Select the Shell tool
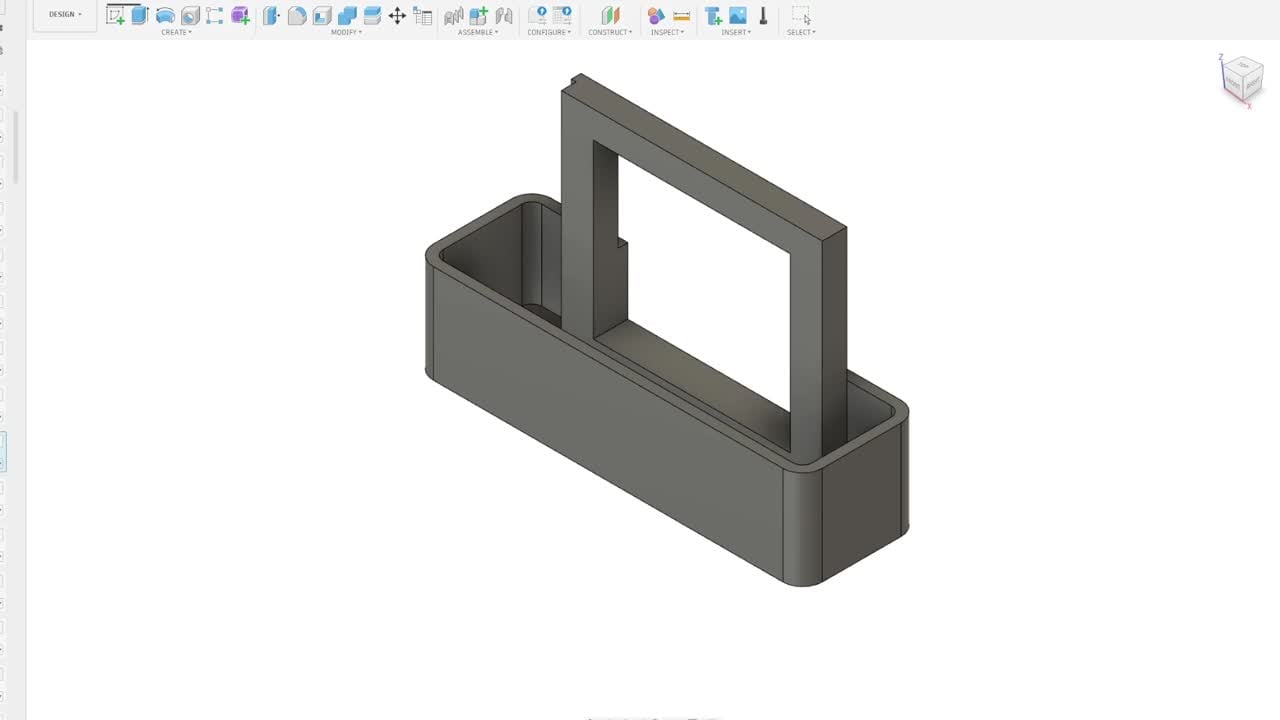This screenshot has height=720, width=1280. [x=322, y=15]
